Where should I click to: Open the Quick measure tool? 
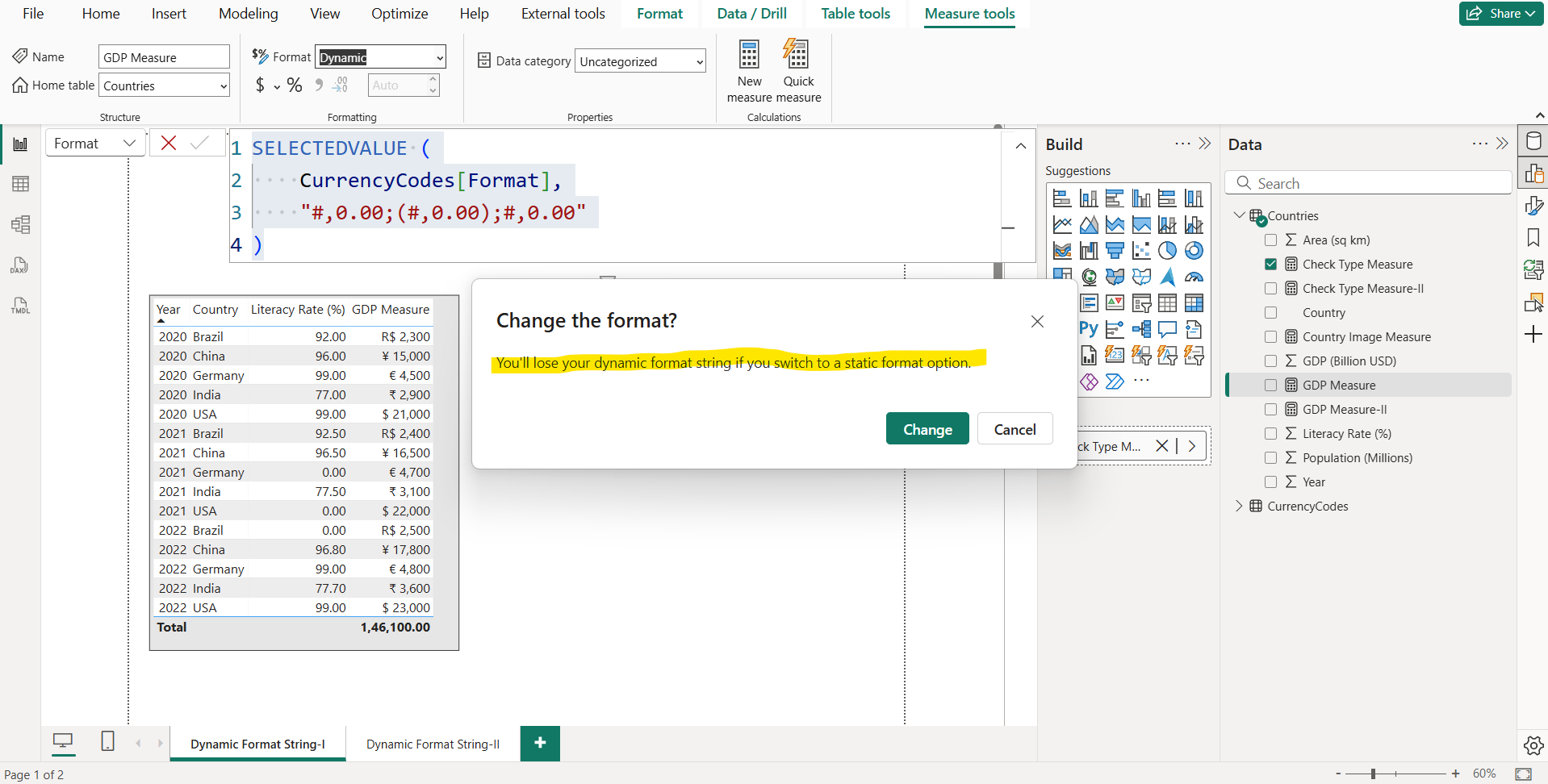[x=797, y=55]
